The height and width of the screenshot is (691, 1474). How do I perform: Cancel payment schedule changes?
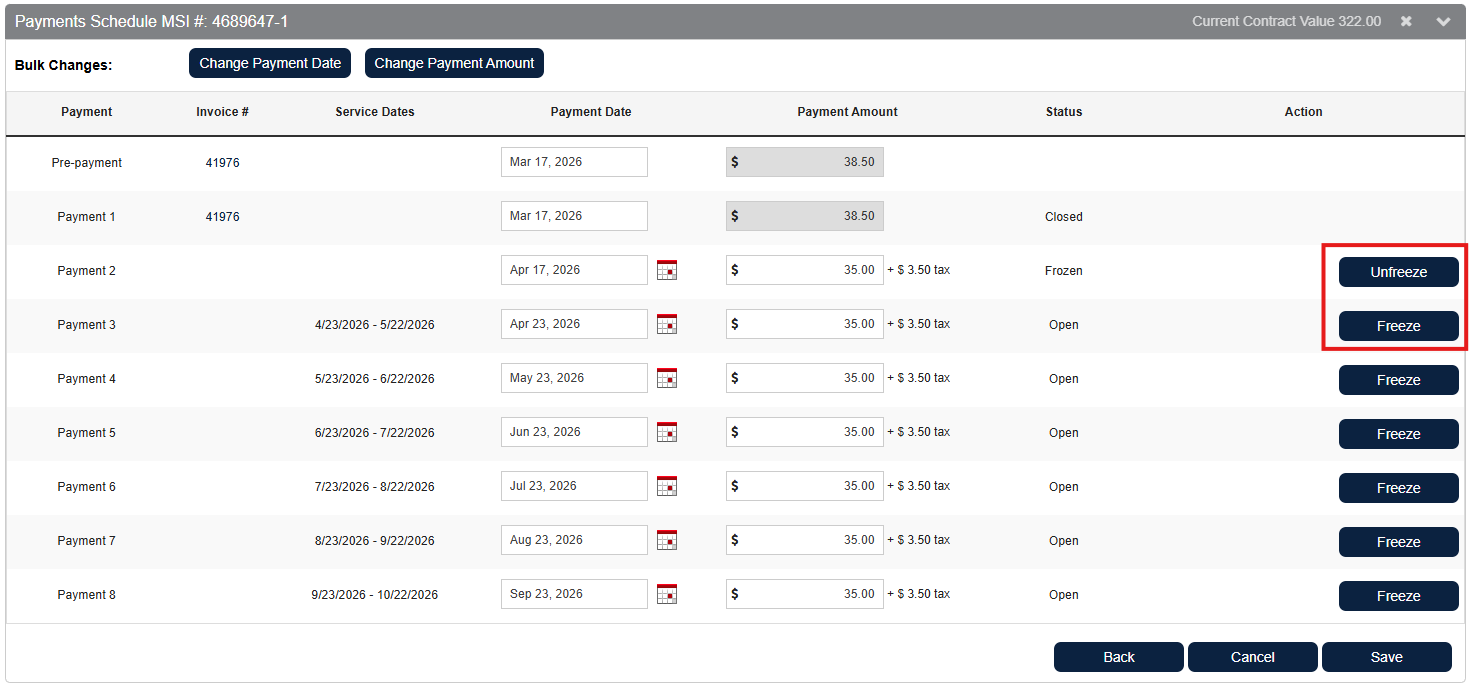[1252, 657]
